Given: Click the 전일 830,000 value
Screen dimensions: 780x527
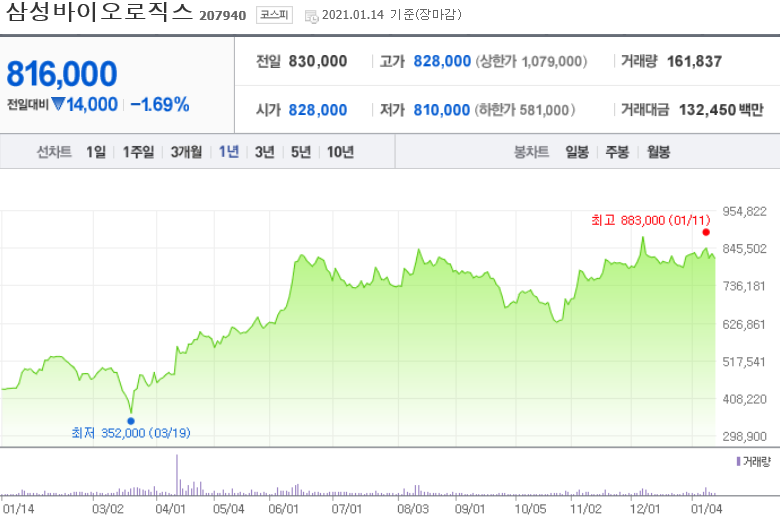Looking at the screenshot, I should pos(318,61).
